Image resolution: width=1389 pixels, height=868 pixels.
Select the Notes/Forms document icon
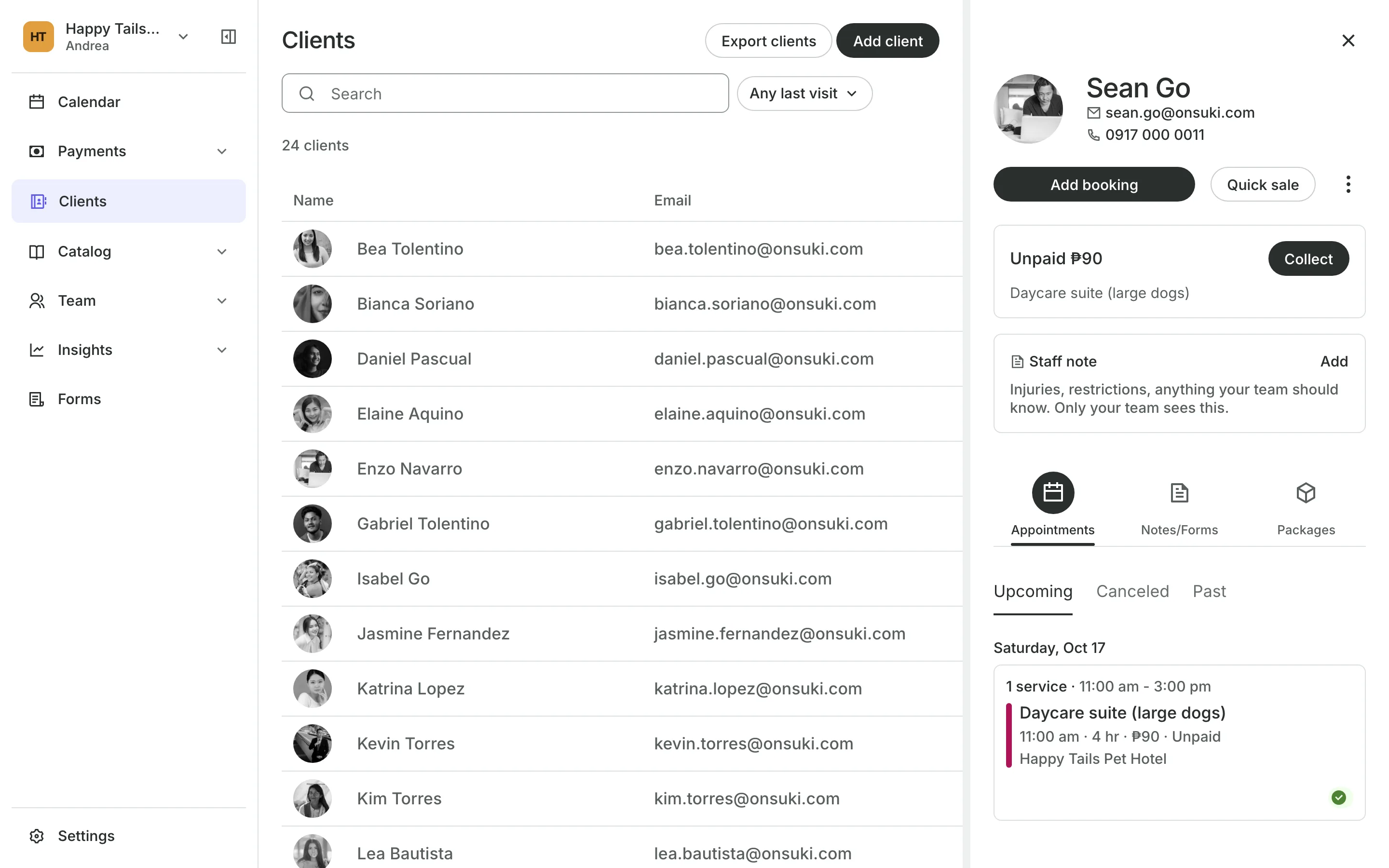tap(1180, 492)
